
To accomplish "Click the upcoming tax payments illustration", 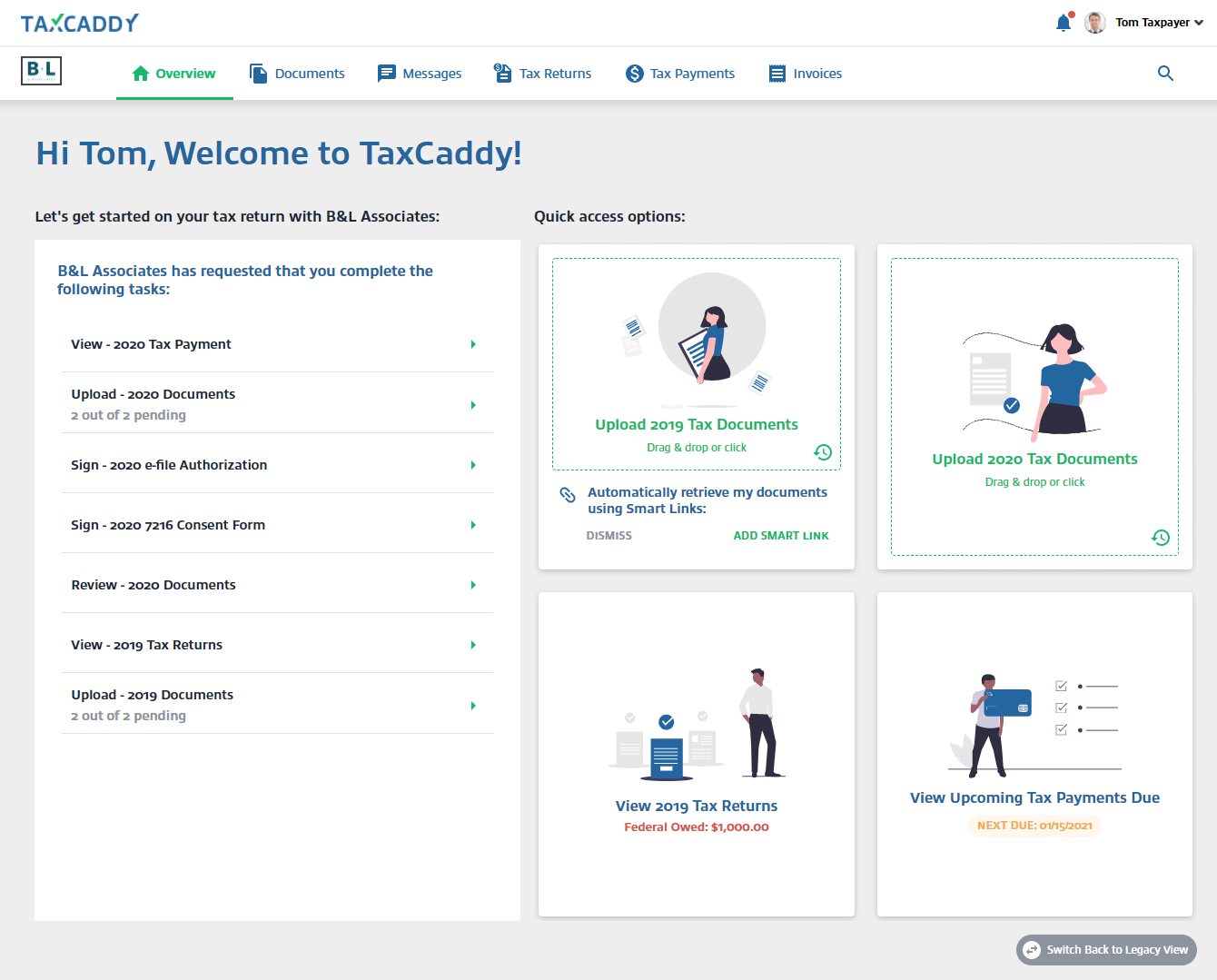I will (1034, 726).
